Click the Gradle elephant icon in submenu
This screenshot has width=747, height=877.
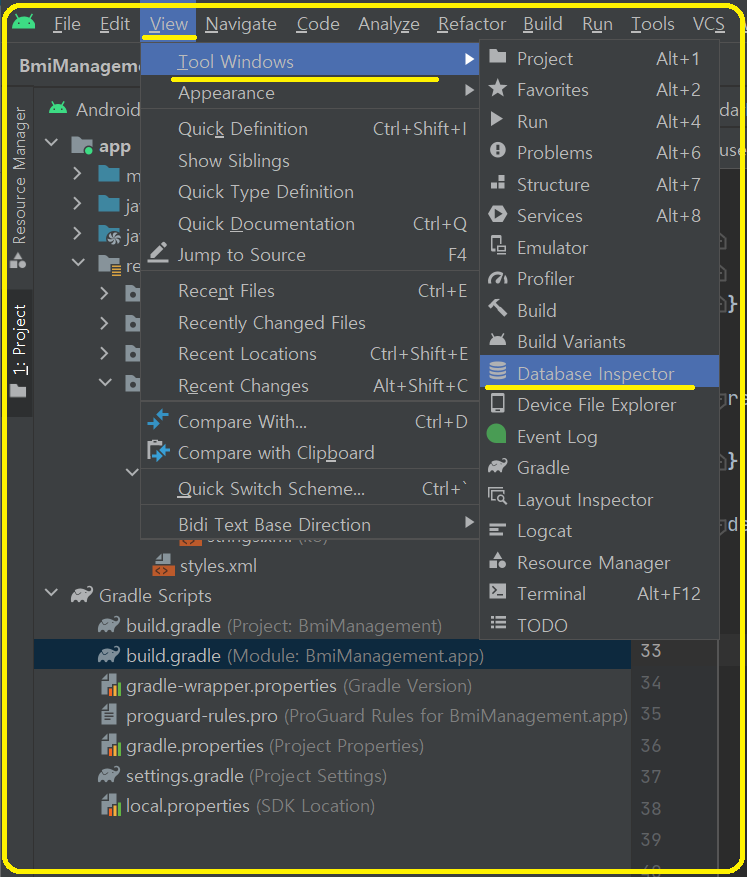pos(498,467)
